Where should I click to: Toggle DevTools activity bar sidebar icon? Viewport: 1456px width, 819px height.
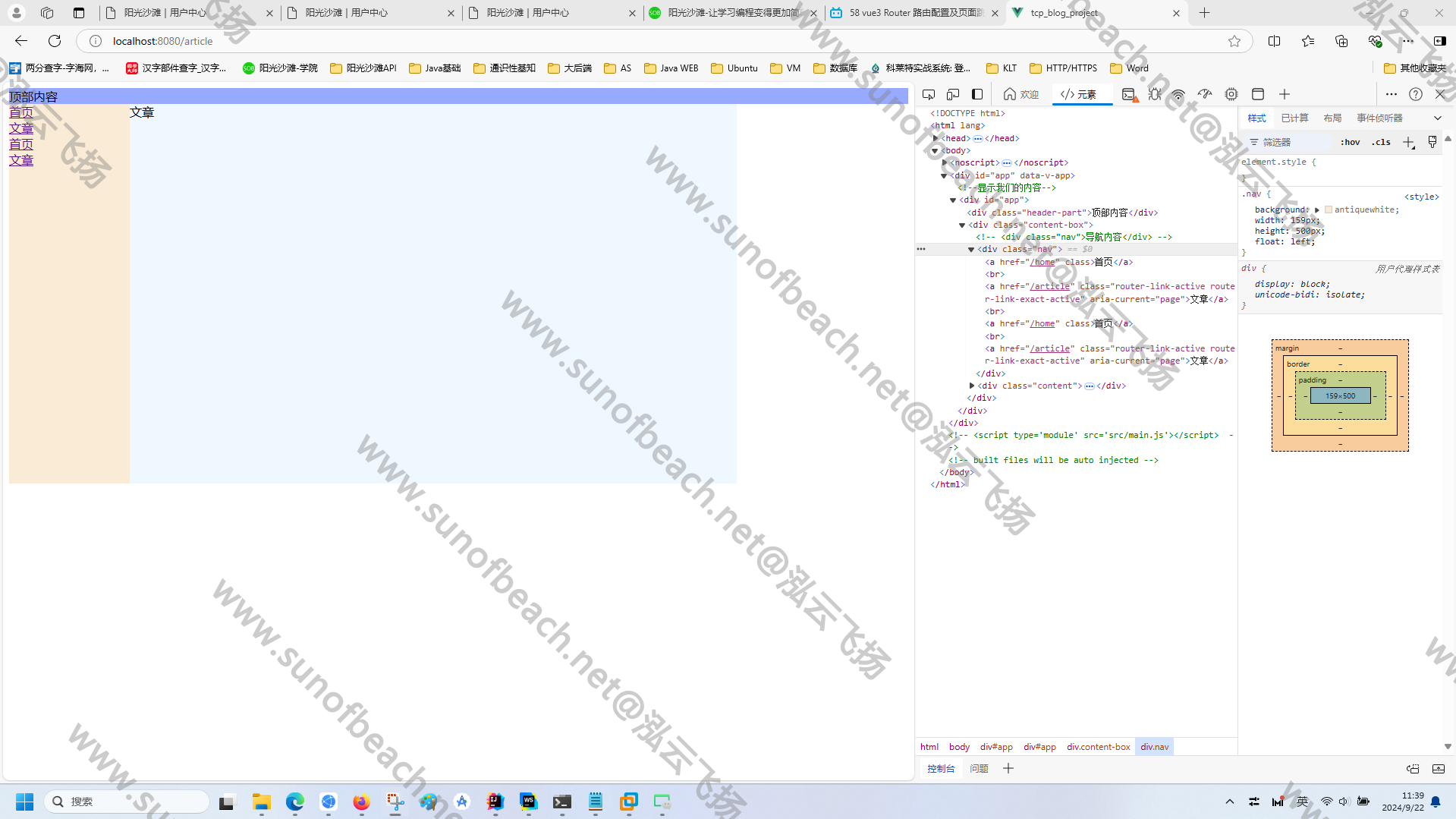(x=977, y=94)
